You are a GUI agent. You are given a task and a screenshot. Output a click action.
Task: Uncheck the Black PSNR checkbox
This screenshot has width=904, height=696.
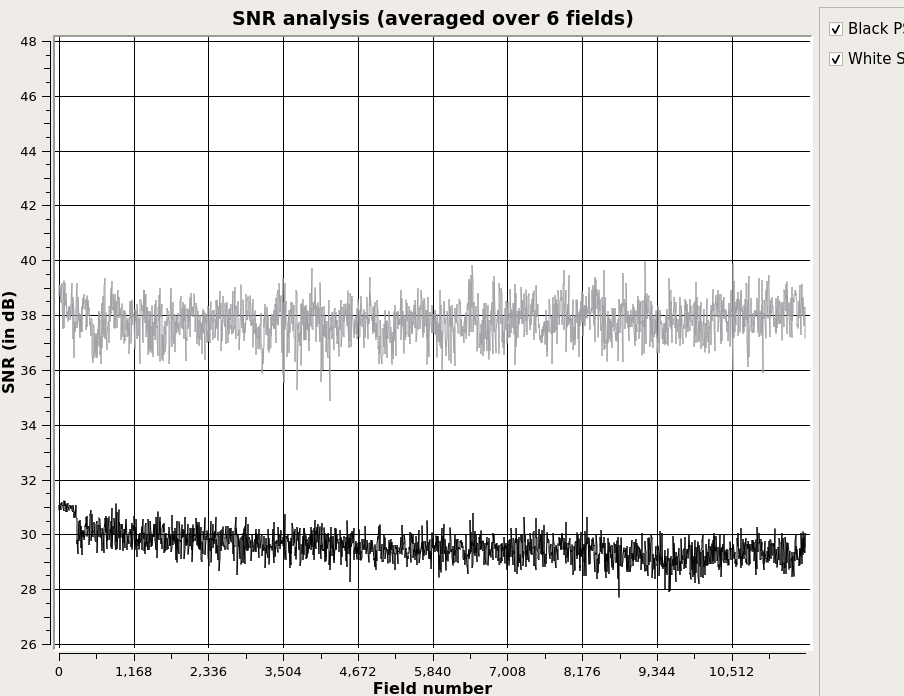(836, 29)
